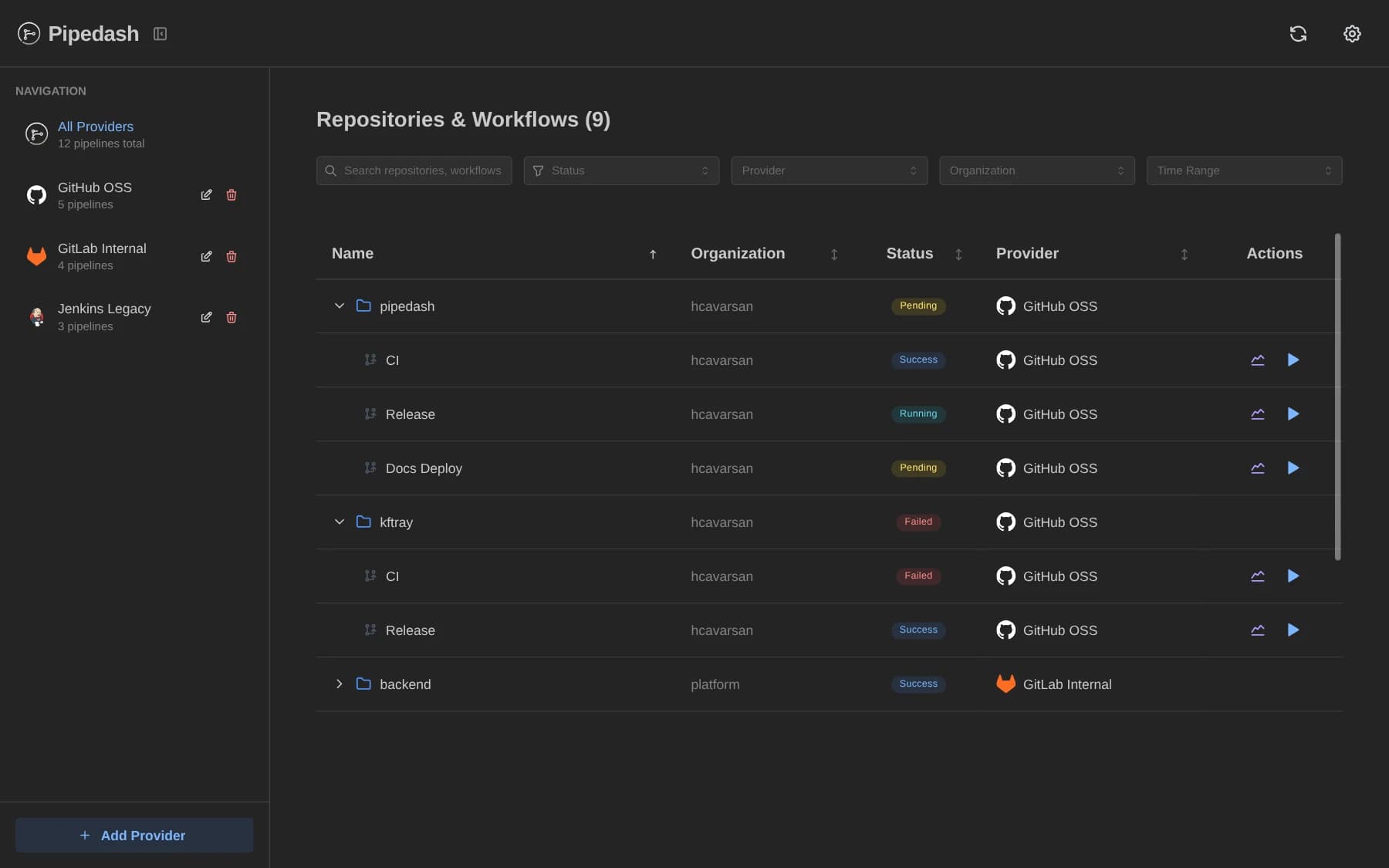This screenshot has height=868, width=1389.
Task: Focus the search repositories input field
Action: pyautogui.click(x=414, y=171)
